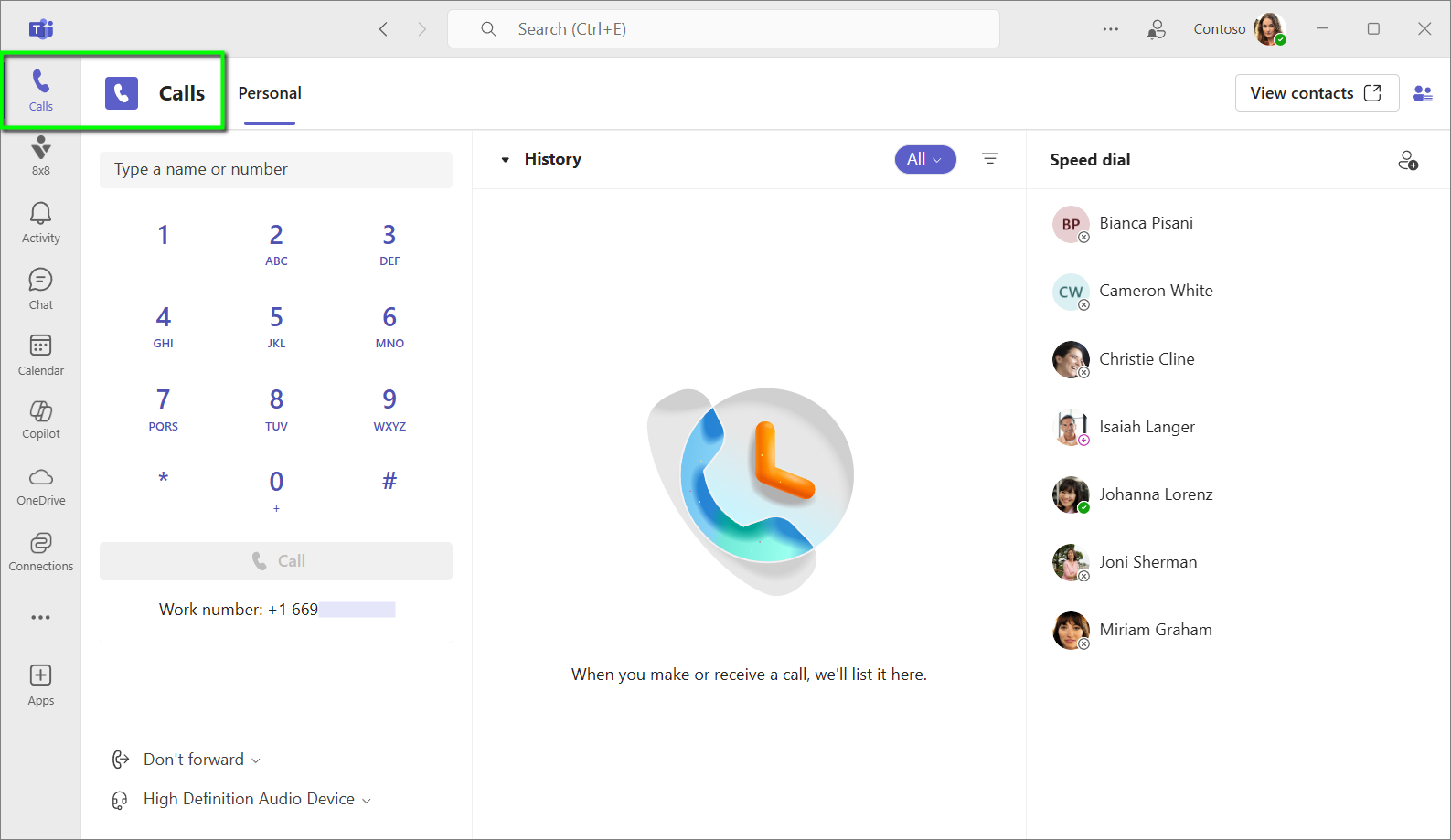1451x840 pixels.
Task: Open the Apps store icon
Action: click(40, 686)
